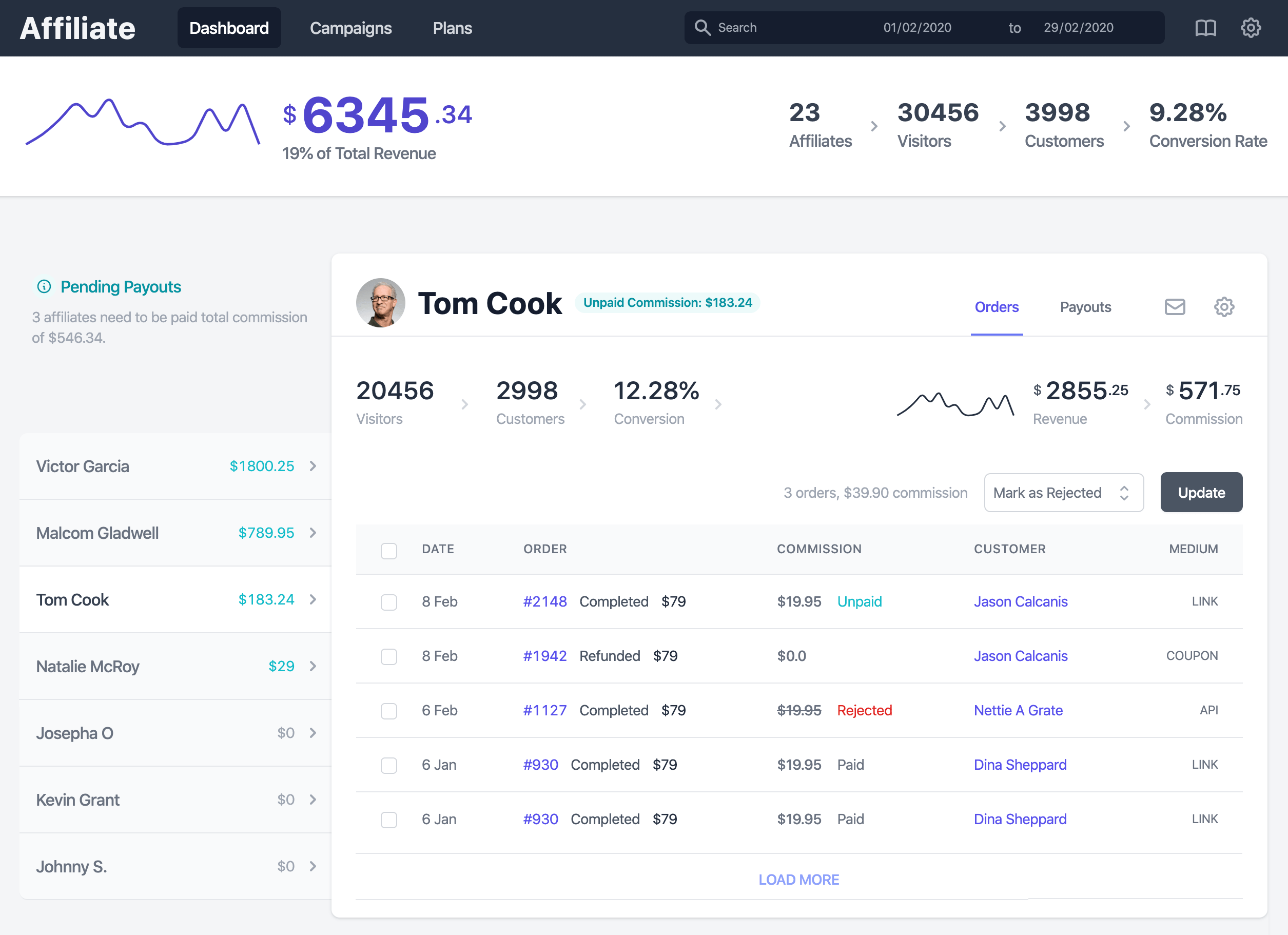The image size is (1288, 935).
Task: Open the Mark as Rejected dropdown
Action: point(1063,493)
